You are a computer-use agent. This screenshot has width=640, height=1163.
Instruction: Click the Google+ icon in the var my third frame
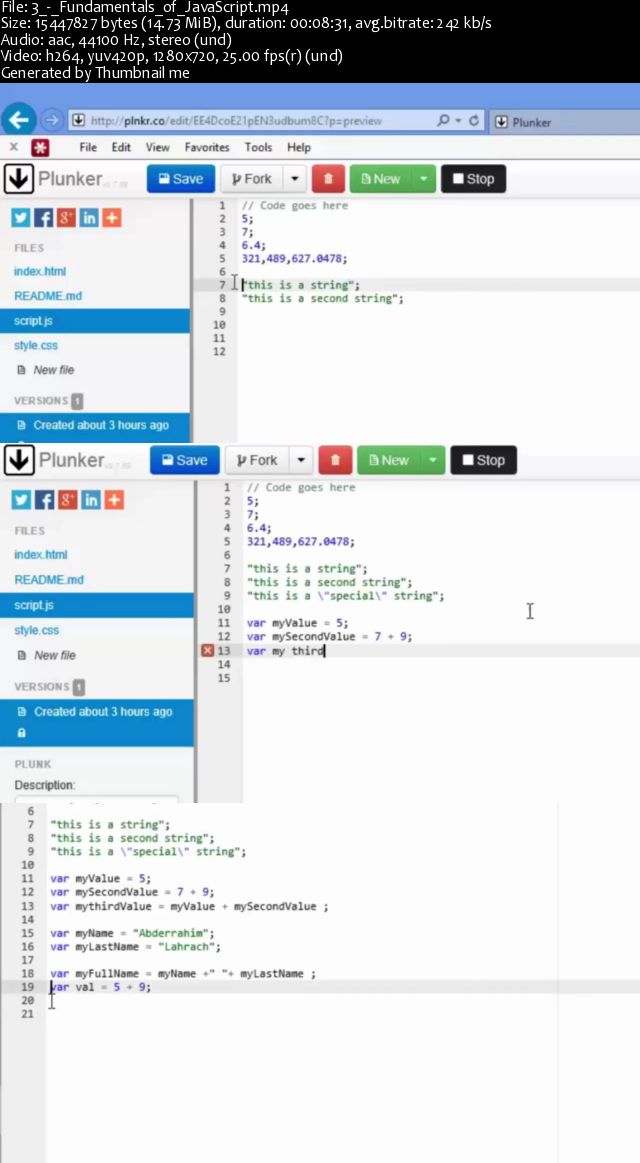pos(67,500)
